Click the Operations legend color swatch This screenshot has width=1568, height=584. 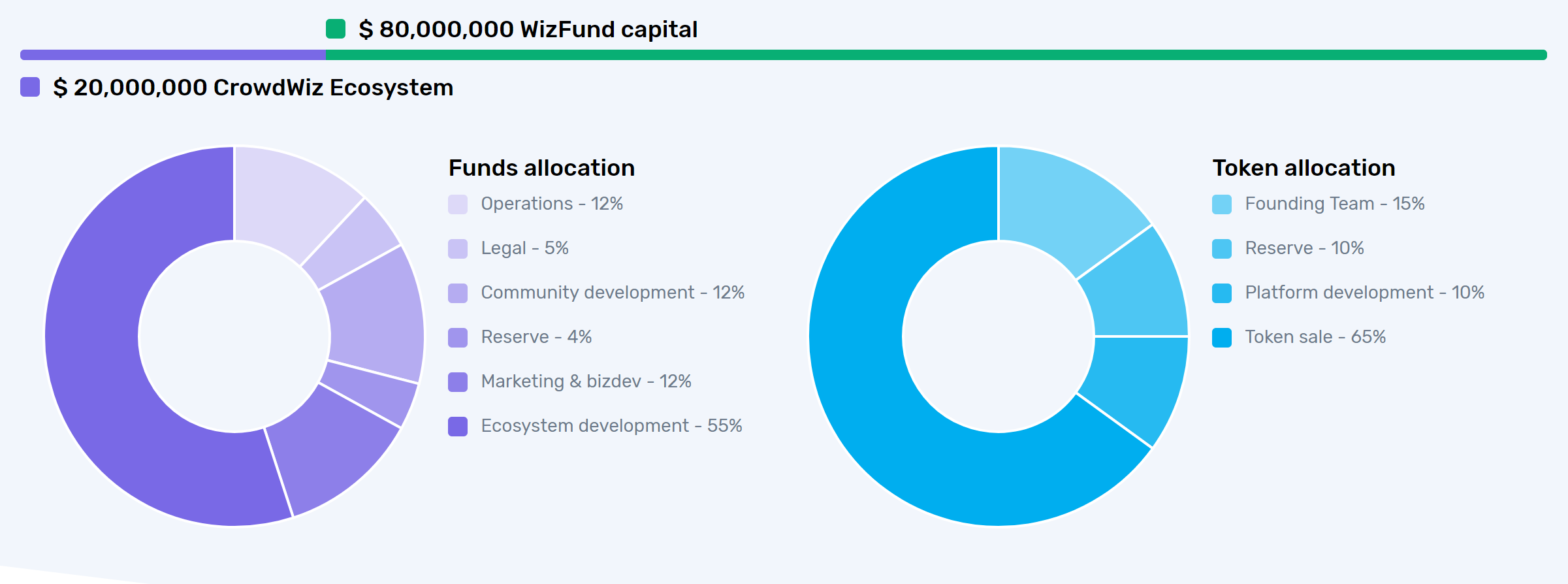tap(458, 204)
